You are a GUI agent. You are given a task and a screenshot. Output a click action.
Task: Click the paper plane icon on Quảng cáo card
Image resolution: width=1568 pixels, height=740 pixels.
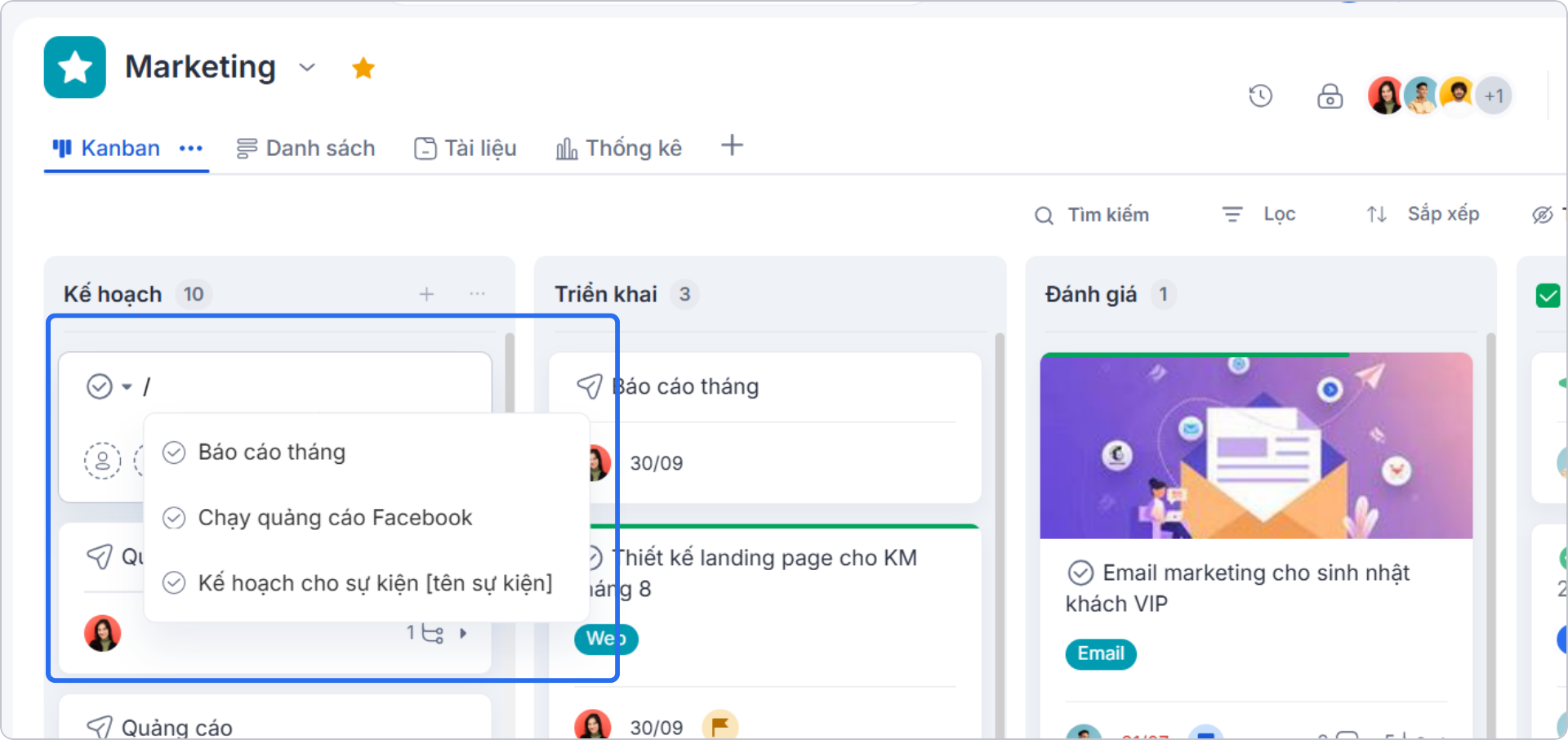100,726
